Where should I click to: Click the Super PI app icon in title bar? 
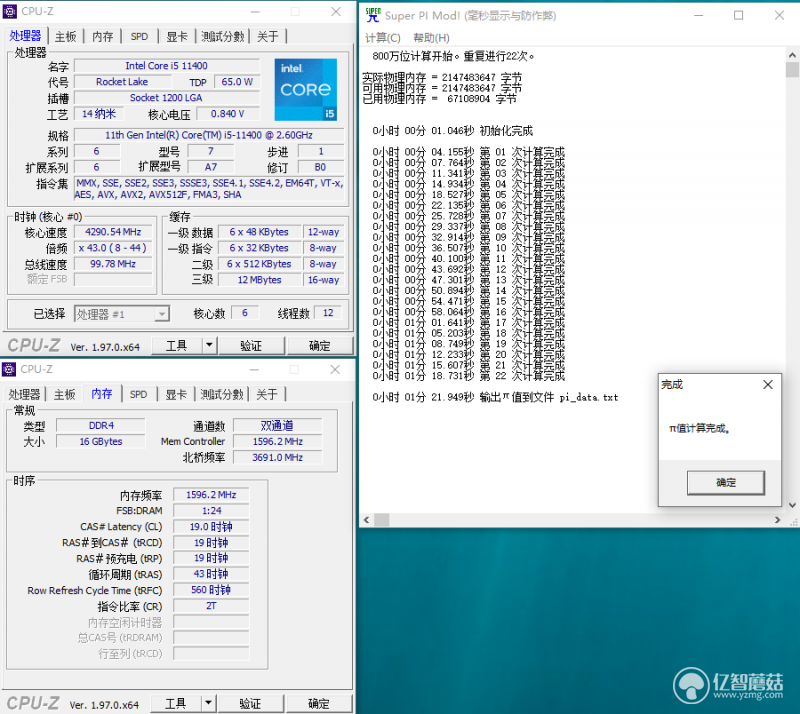pyautogui.click(x=373, y=15)
